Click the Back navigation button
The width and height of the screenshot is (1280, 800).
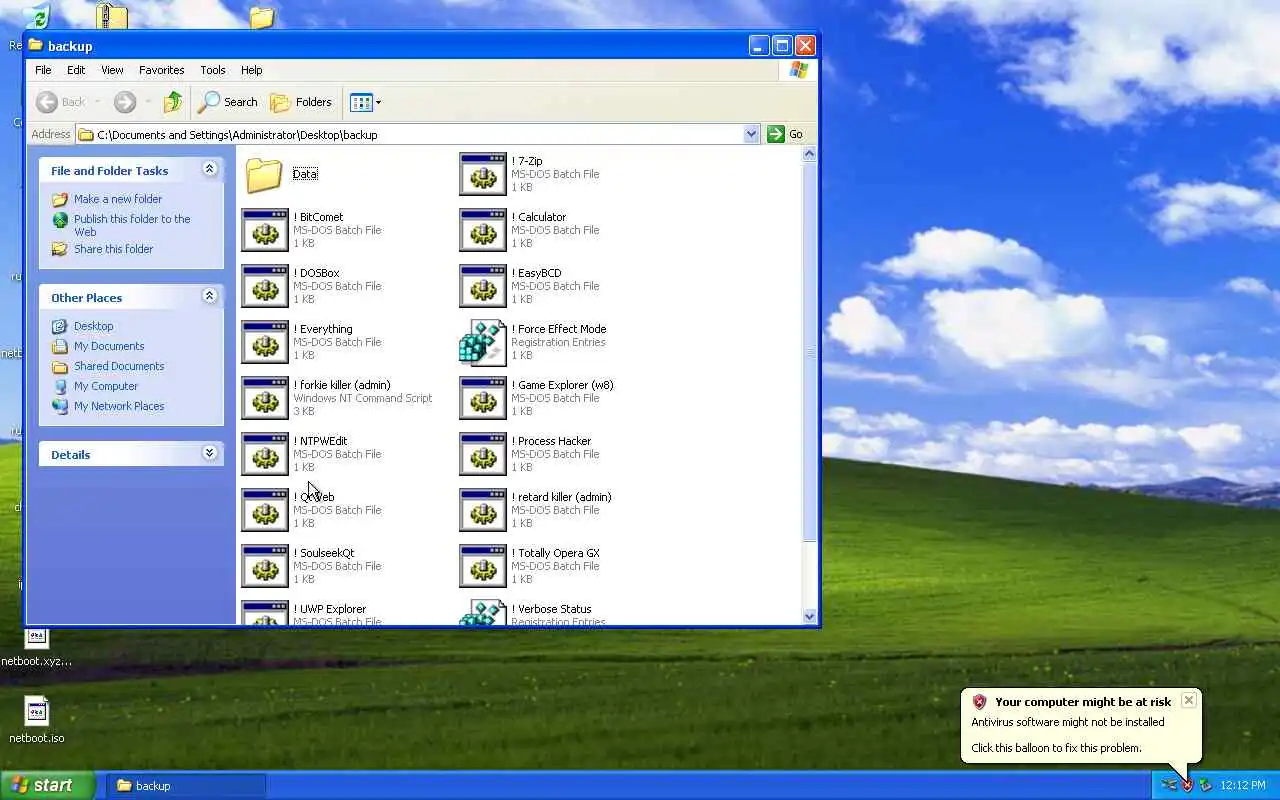(x=61, y=102)
